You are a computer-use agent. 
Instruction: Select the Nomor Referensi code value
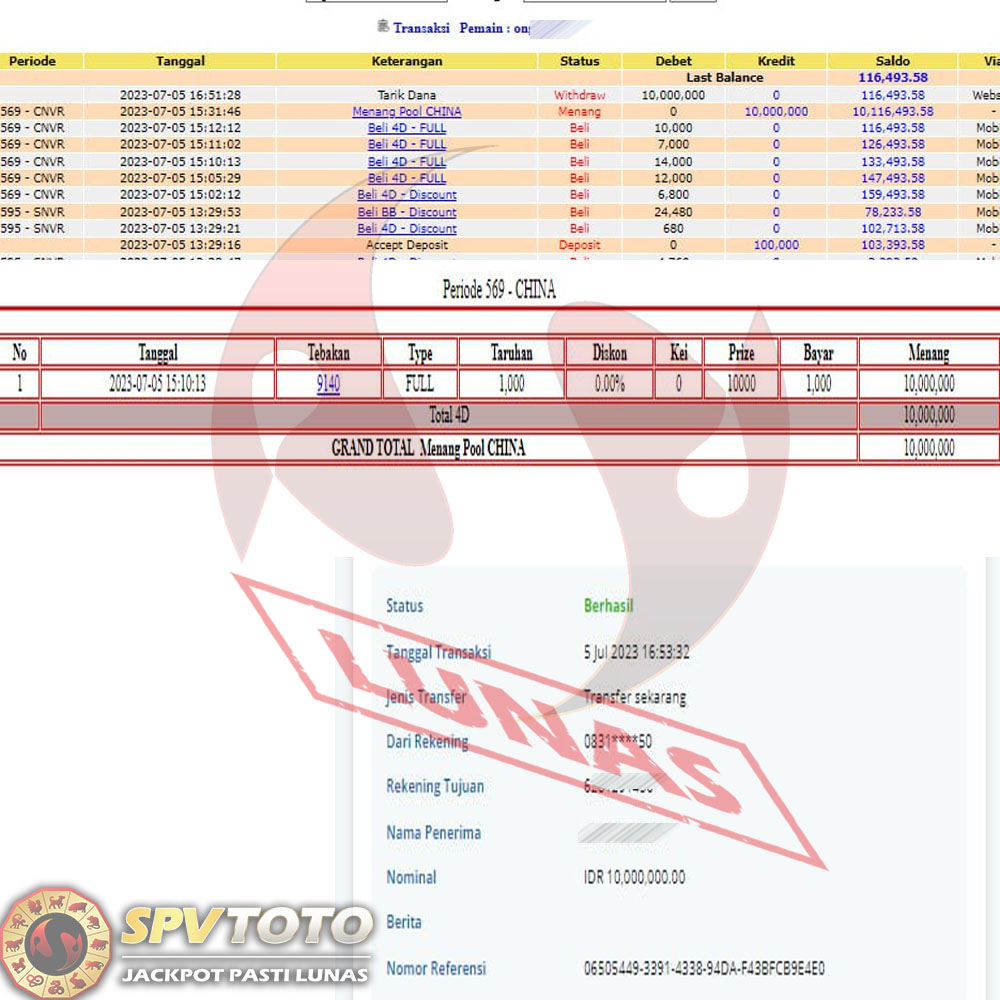click(704, 968)
